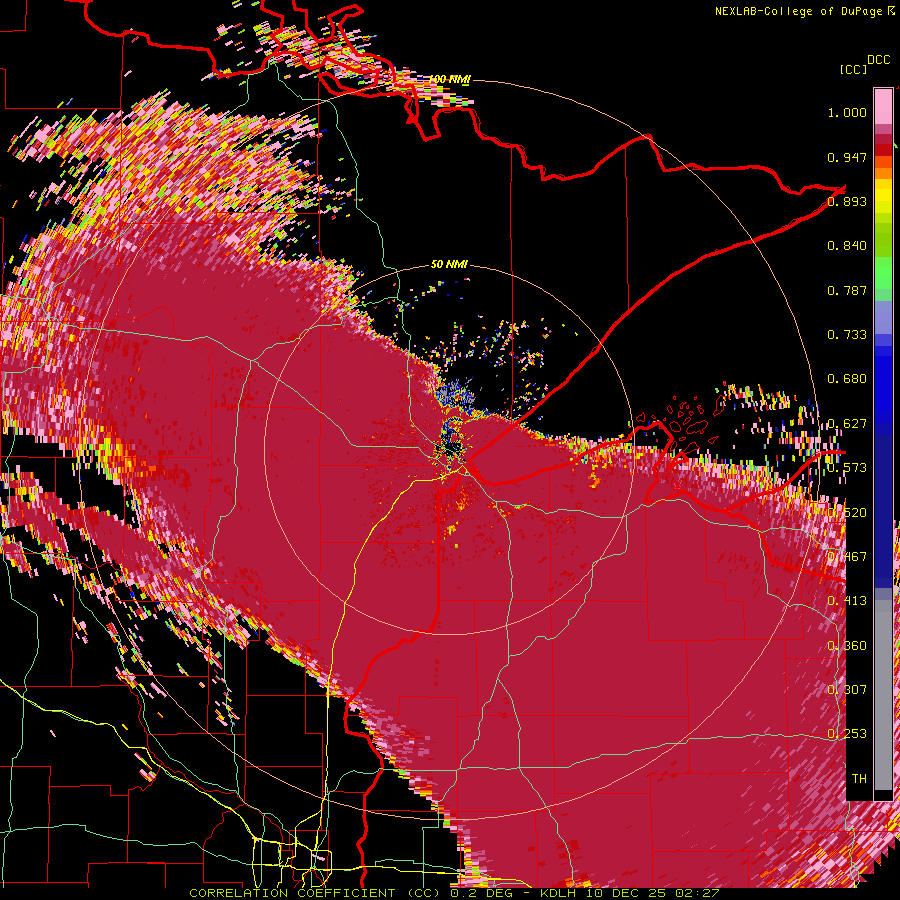Click the 0.307 scale value
Viewport: 900px width, 900px height.
pos(847,690)
